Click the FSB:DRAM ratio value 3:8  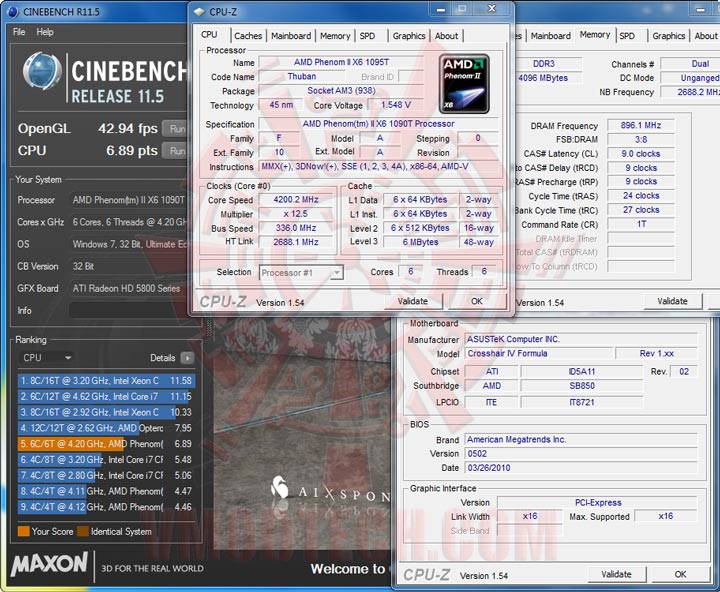[x=641, y=140]
